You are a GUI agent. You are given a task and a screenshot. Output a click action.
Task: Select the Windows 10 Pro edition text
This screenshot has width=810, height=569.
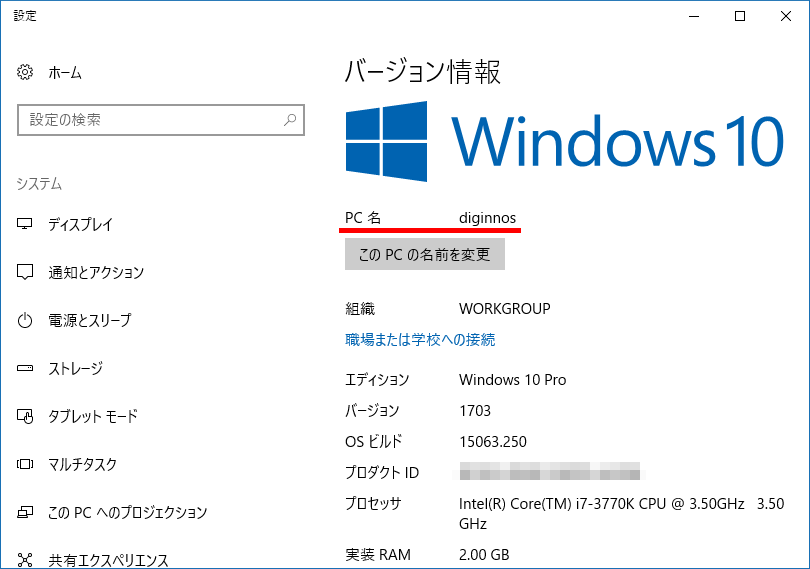[x=512, y=380]
